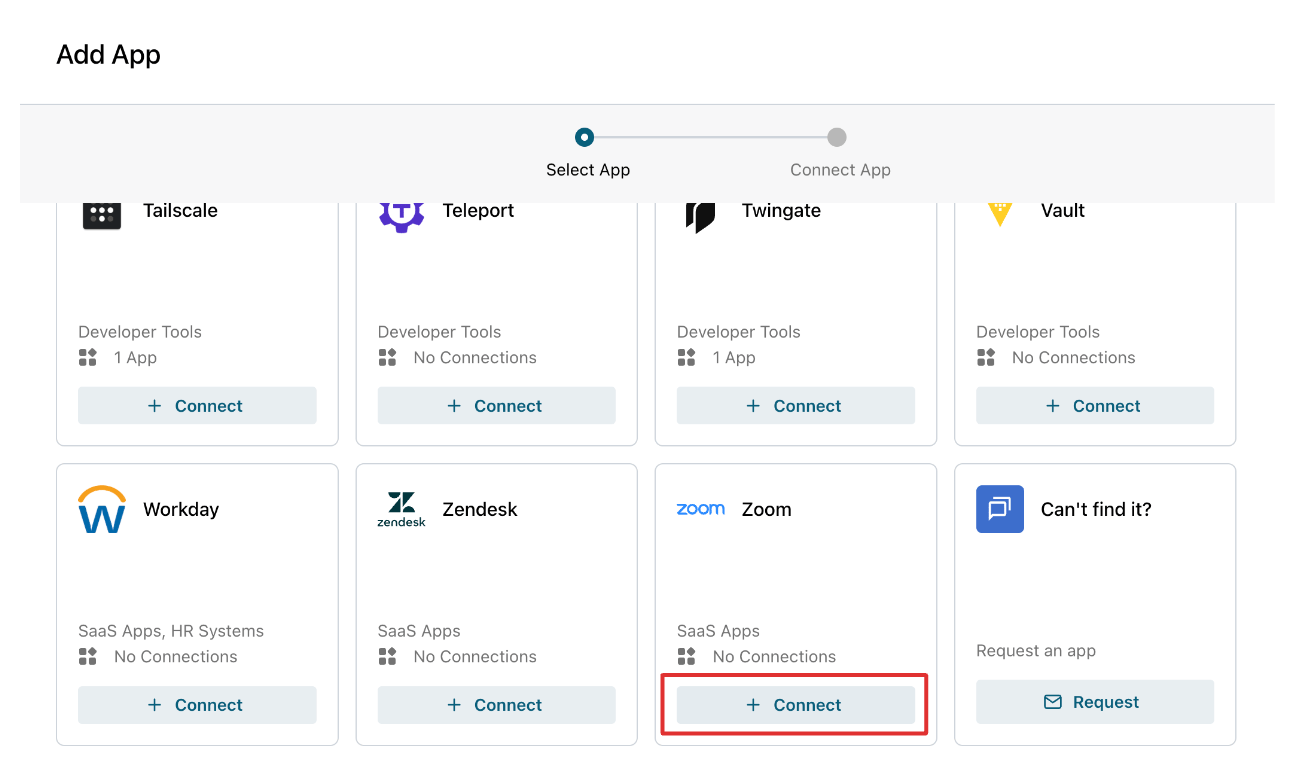Click the Connect App step circle
Image resolution: width=1294 pixels, height=784 pixels.
click(837, 137)
